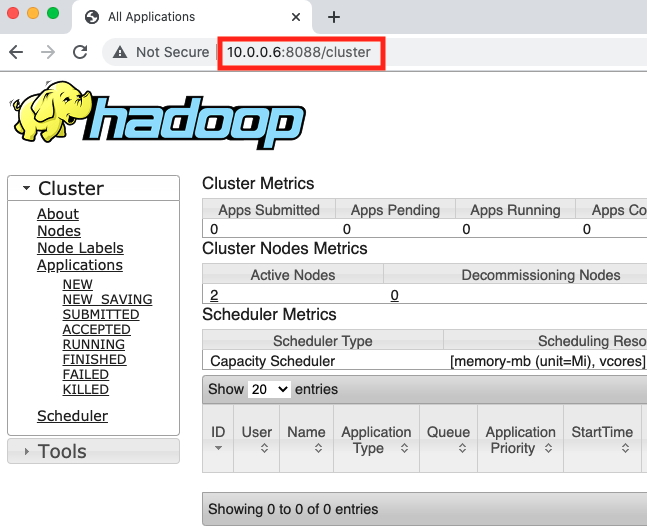Screen dimensions: 647x532
Task: Sort table by User column
Action: coord(256,439)
